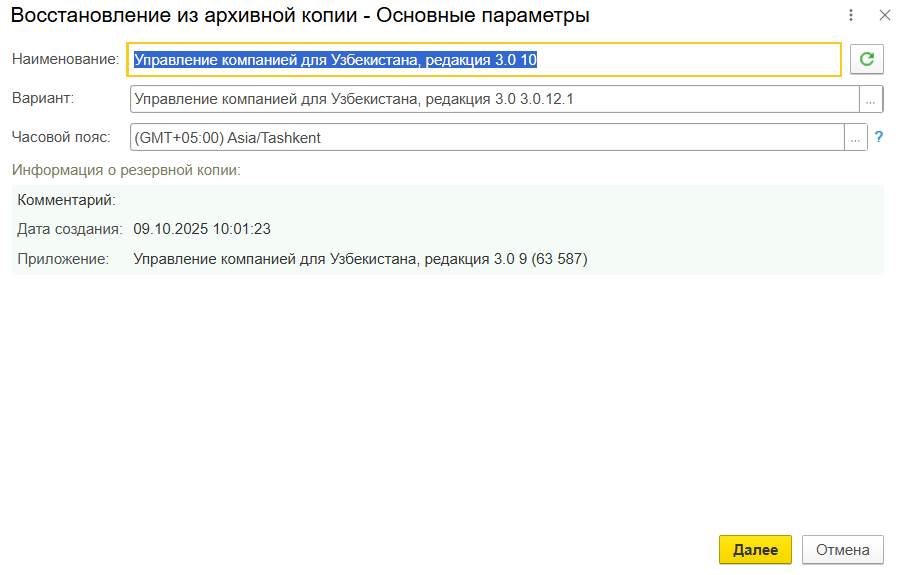Screen dimensions: 901x575
Task: Click the green refresh icon next to Наименование
Action: [867, 60]
